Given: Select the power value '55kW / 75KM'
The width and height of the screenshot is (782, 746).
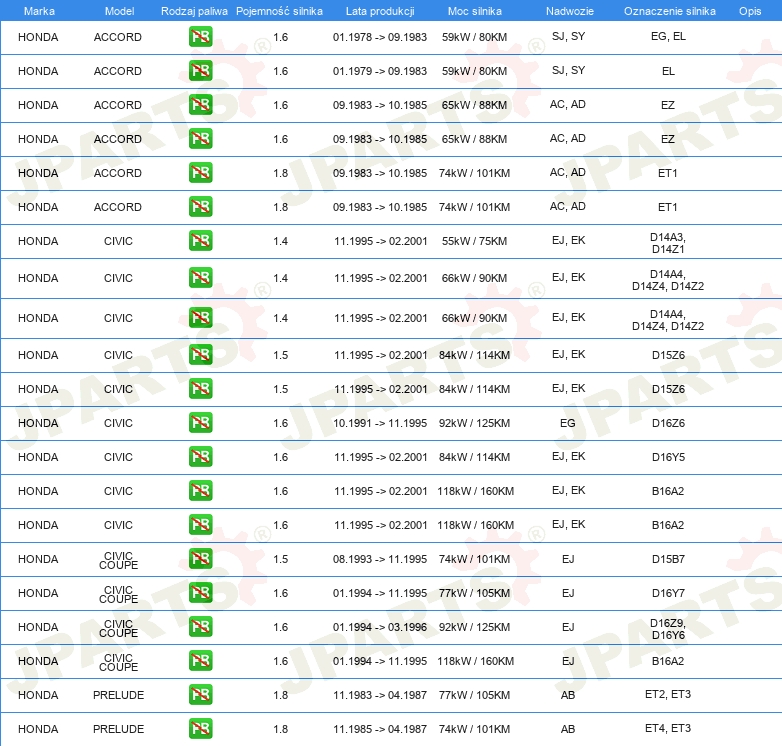Looking at the screenshot, I should (x=474, y=241).
